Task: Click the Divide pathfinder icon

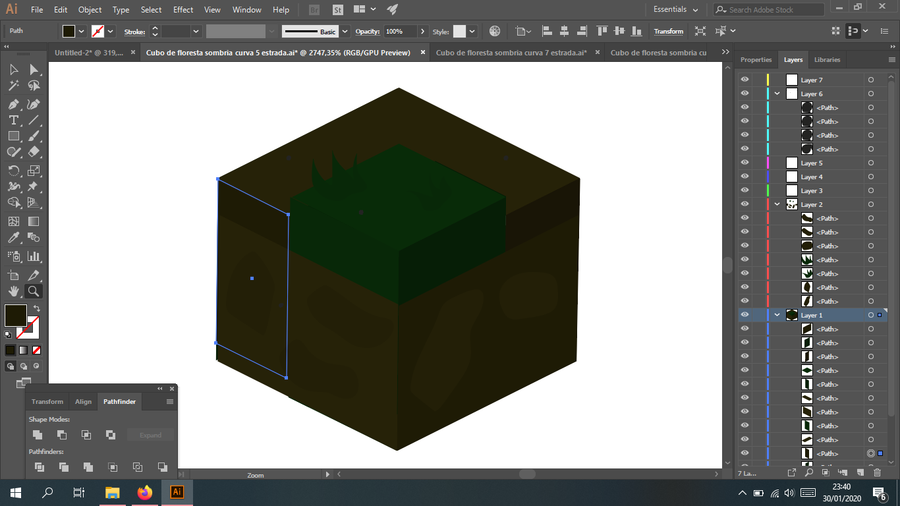Action: click(39, 467)
